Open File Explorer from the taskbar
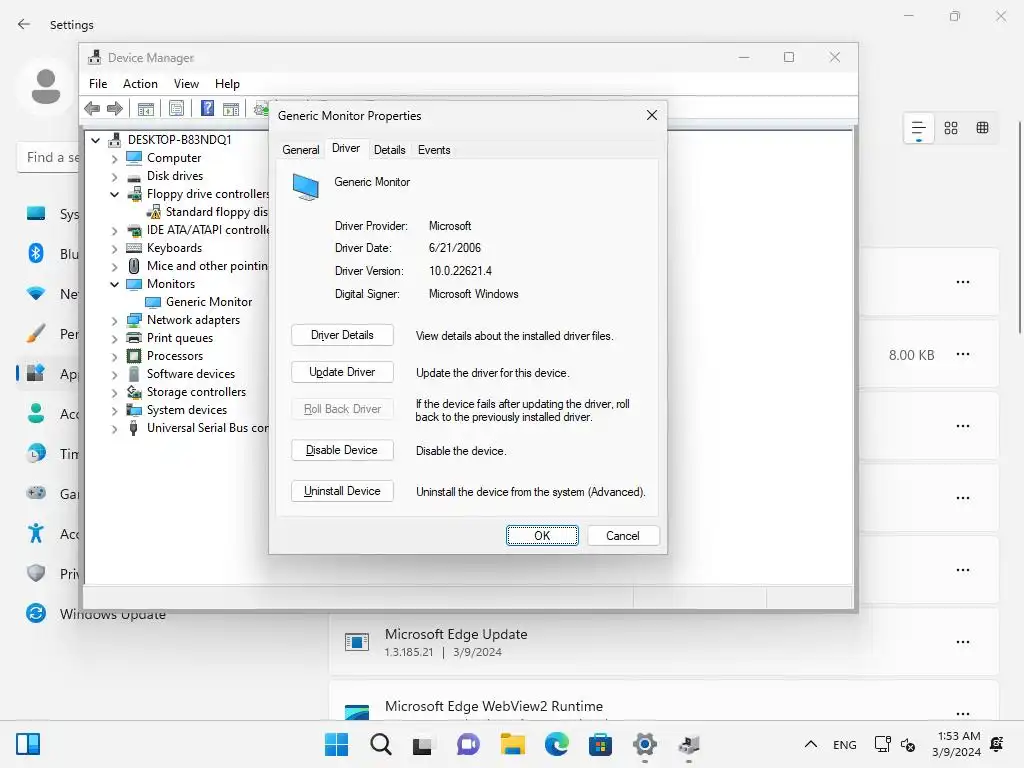This screenshot has width=1024, height=768. tap(513, 744)
